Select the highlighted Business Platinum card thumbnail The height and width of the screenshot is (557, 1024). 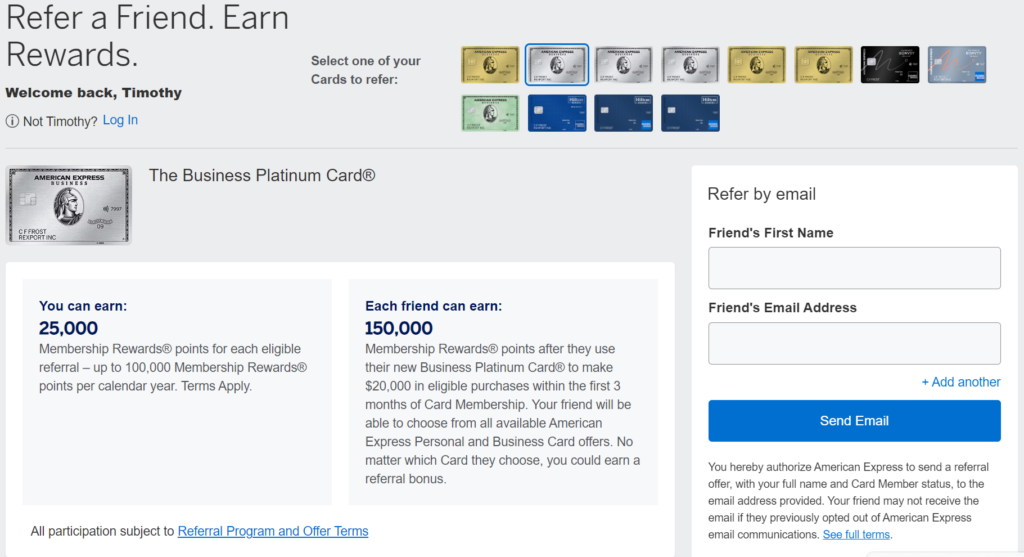click(x=556, y=65)
